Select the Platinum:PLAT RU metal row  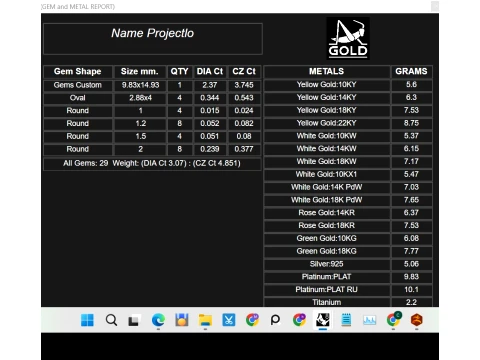pos(327,290)
